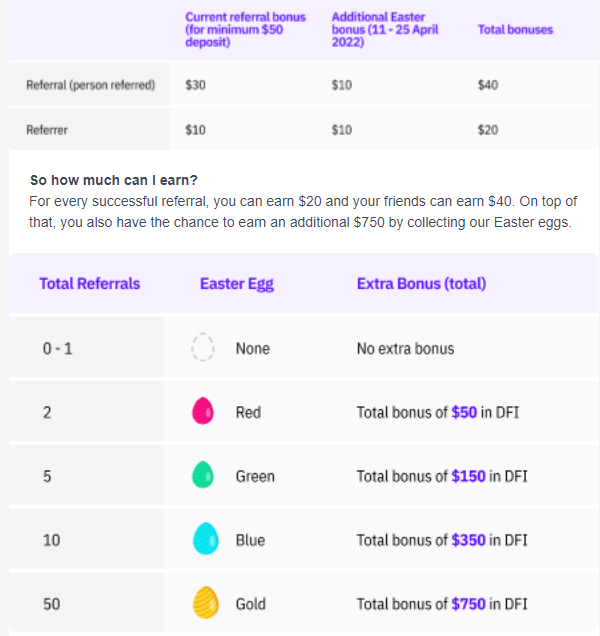The height and width of the screenshot is (636, 600).
Task: Select the Extra Bonus (total) header
Action: (x=421, y=284)
